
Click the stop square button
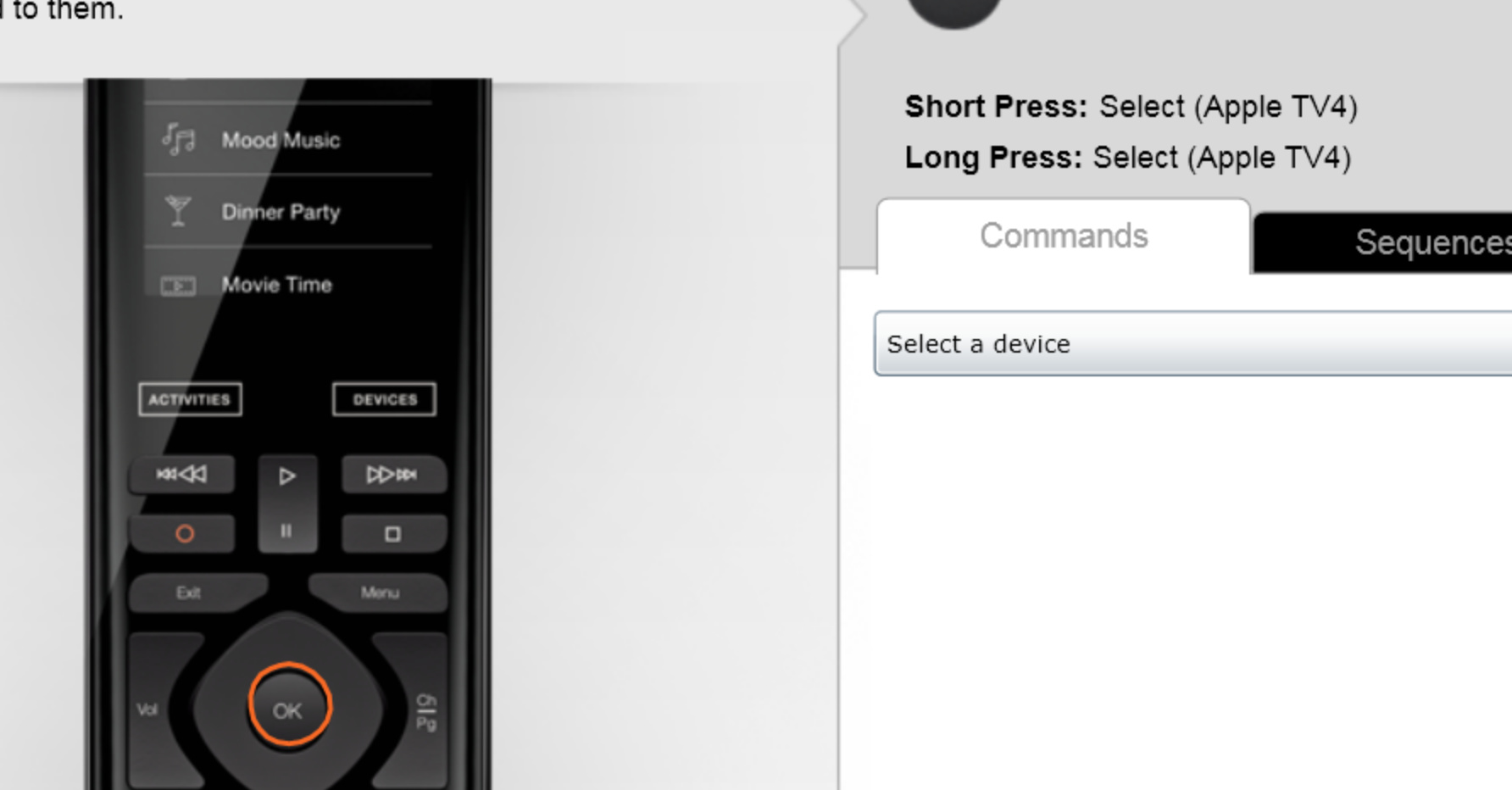pyautogui.click(x=392, y=534)
